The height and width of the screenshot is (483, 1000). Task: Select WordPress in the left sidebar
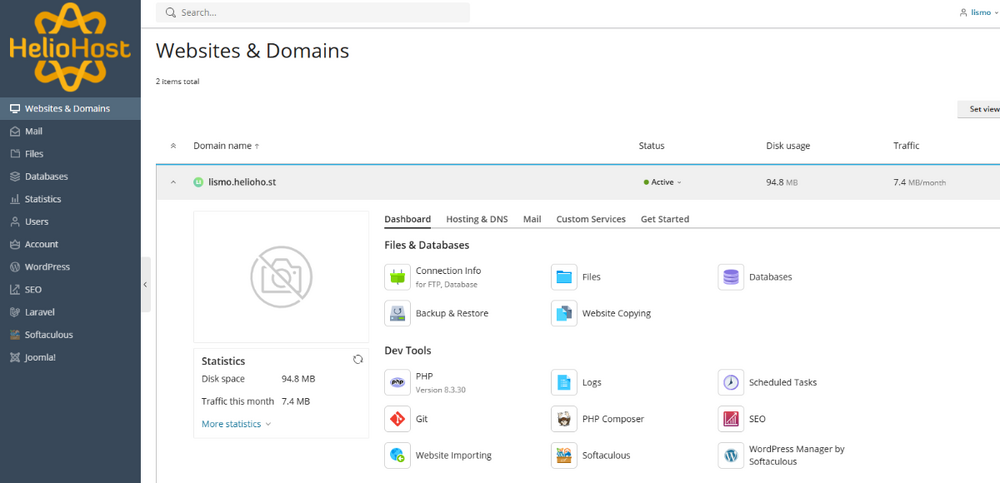point(47,267)
